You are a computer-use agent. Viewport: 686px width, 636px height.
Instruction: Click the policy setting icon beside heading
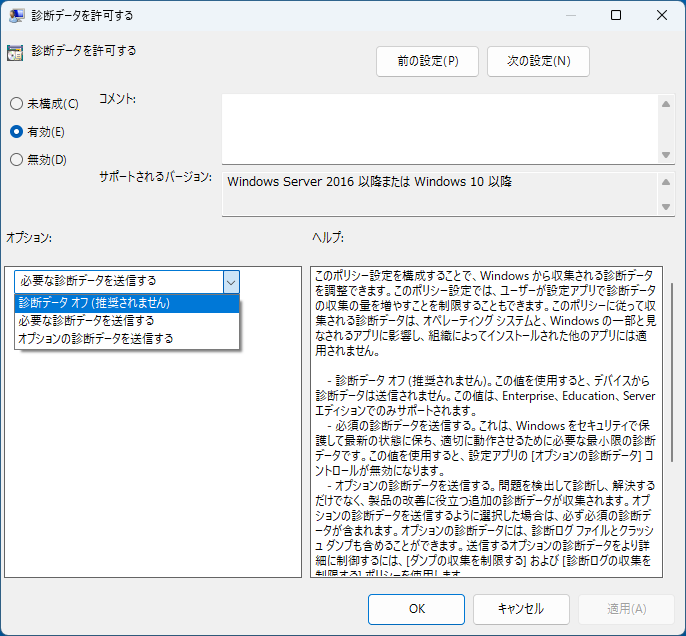pos(15,53)
